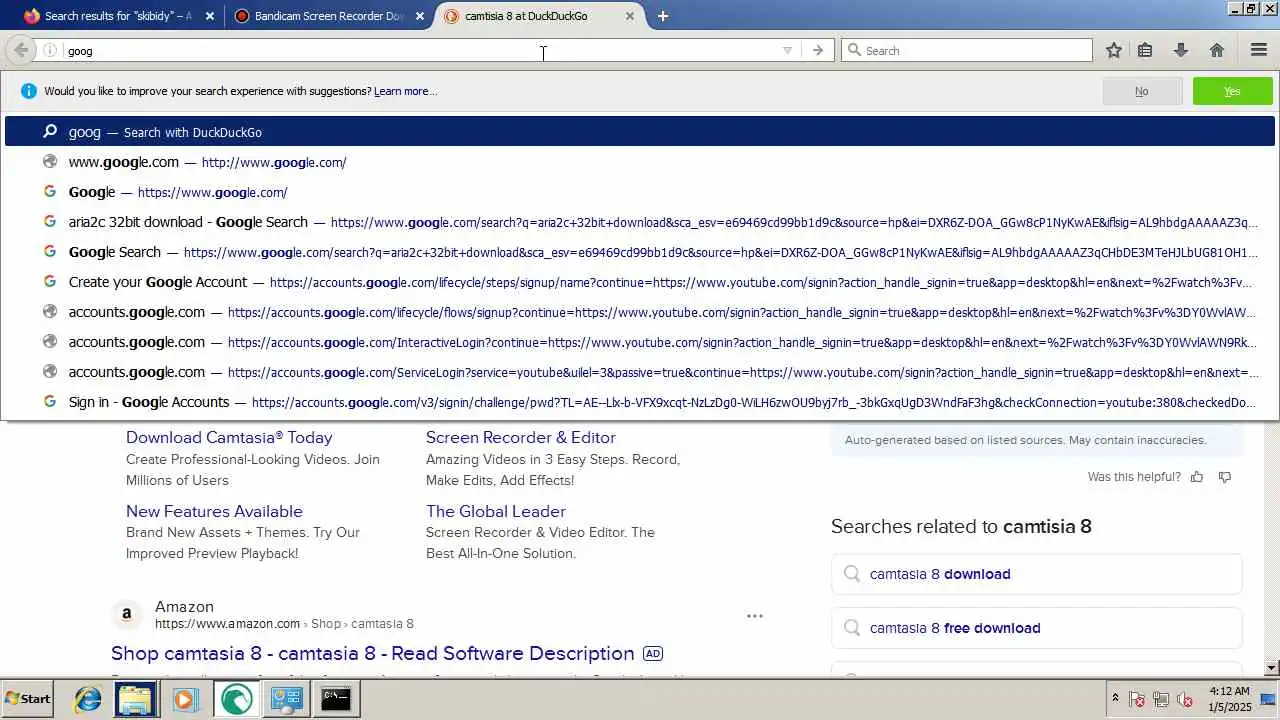
Task: Select accounts.google.com ServiceLogin suggestion
Action: 640,372
